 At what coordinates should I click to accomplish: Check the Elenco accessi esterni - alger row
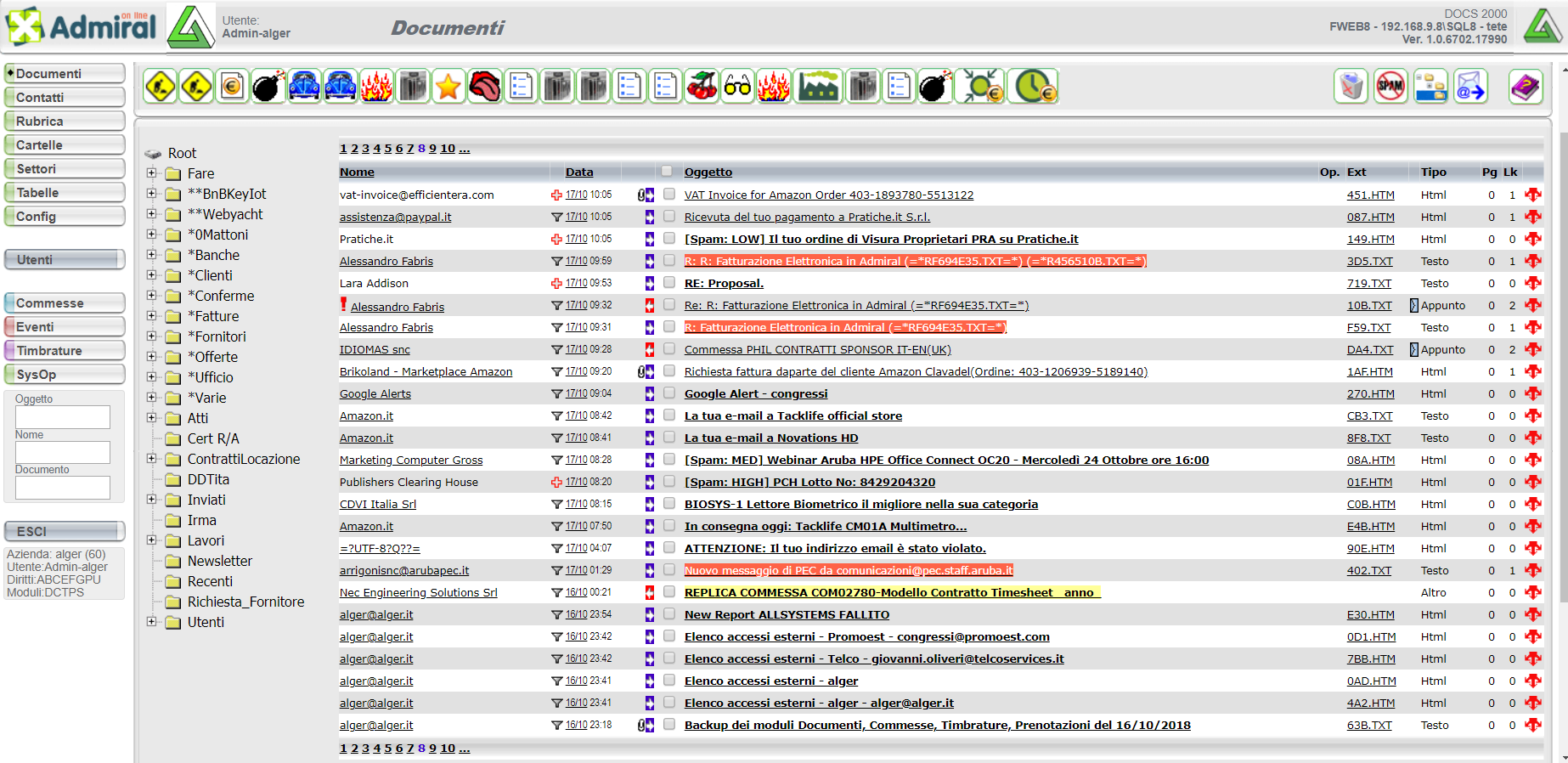669,681
